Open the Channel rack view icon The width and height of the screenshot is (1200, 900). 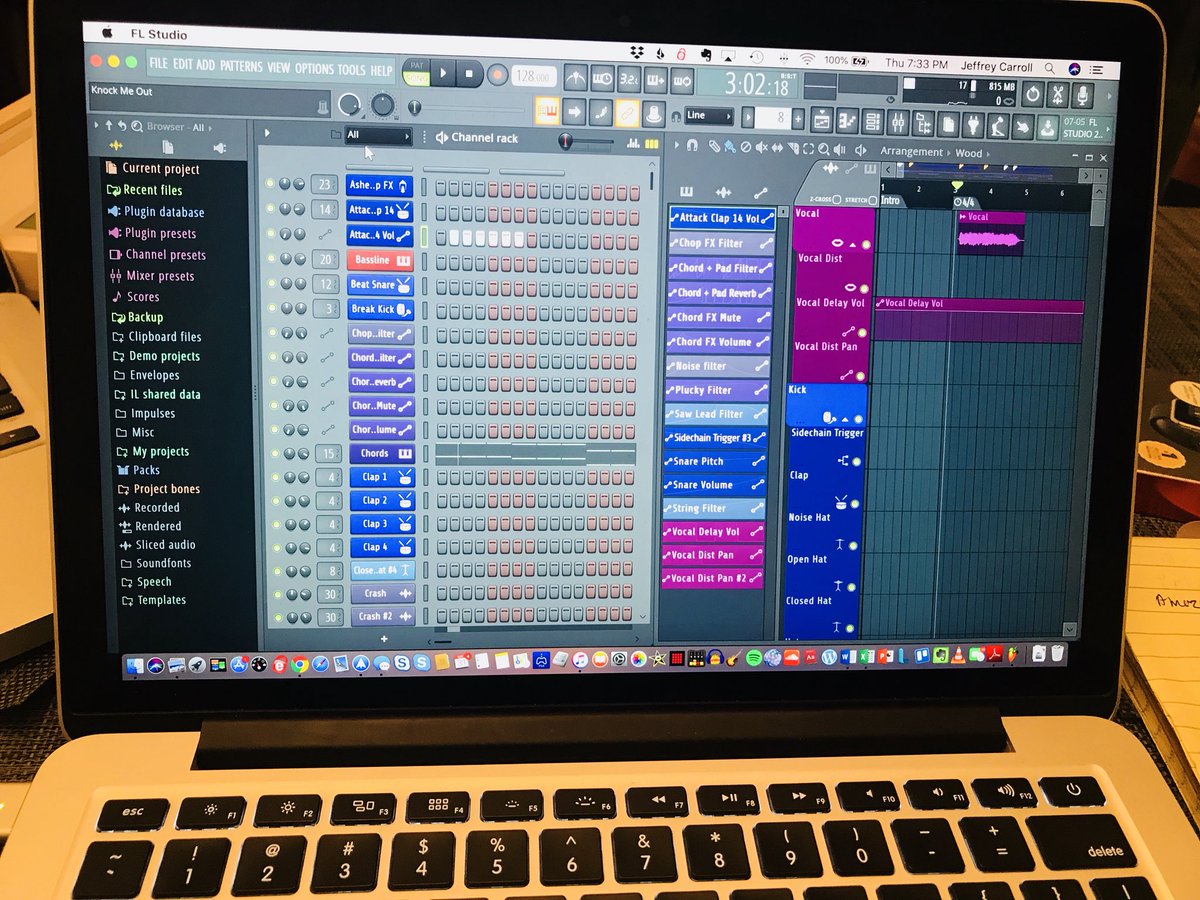(x=873, y=121)
